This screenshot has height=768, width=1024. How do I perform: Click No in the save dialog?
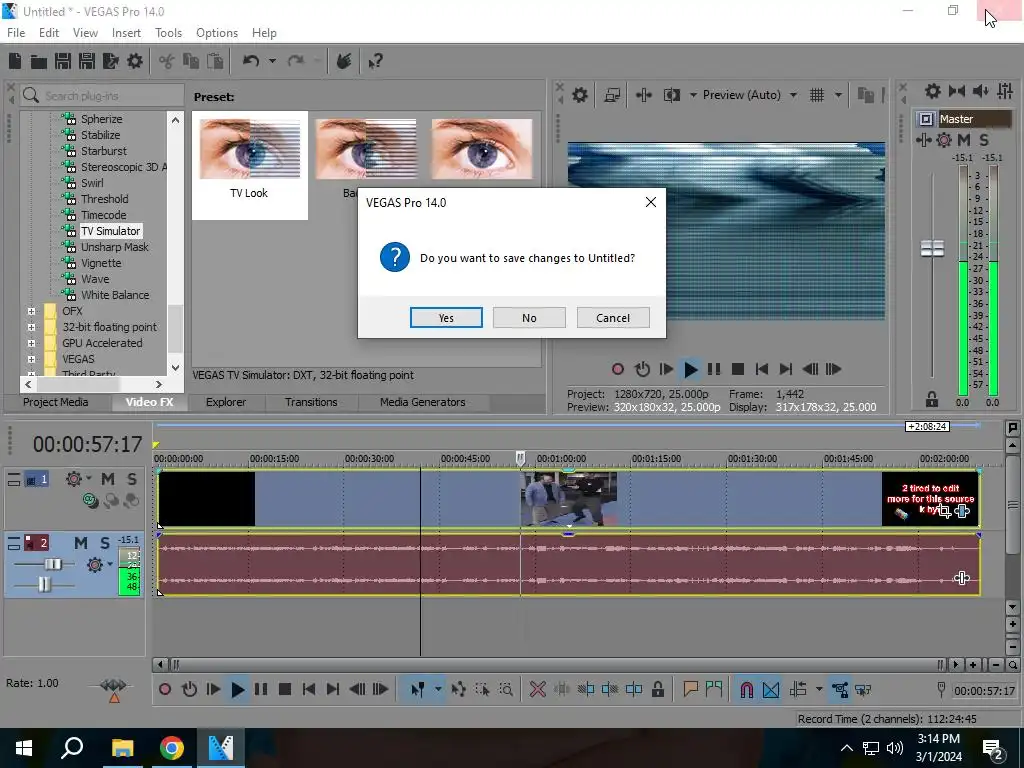(x=529, y=317)
